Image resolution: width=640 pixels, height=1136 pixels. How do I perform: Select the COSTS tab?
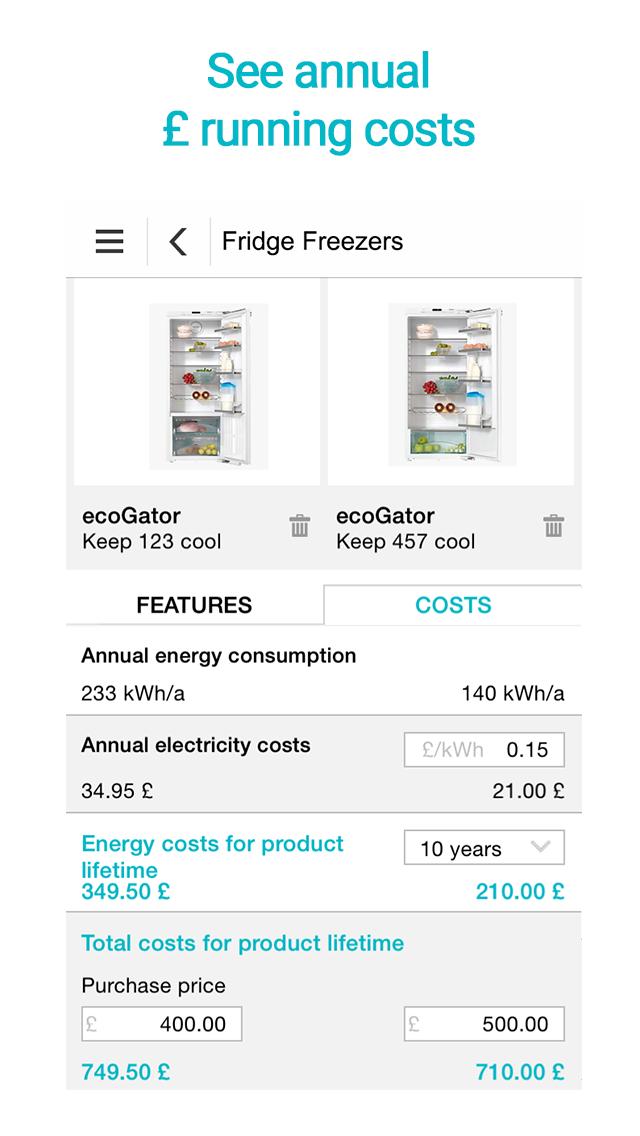[453, 605]
